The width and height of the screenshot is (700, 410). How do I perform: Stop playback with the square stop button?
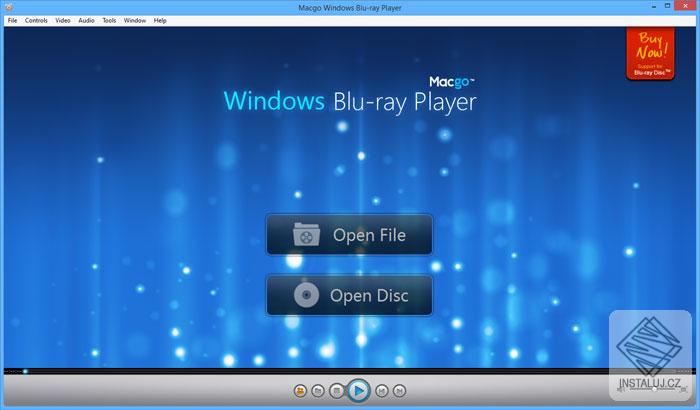pos(337,391)
